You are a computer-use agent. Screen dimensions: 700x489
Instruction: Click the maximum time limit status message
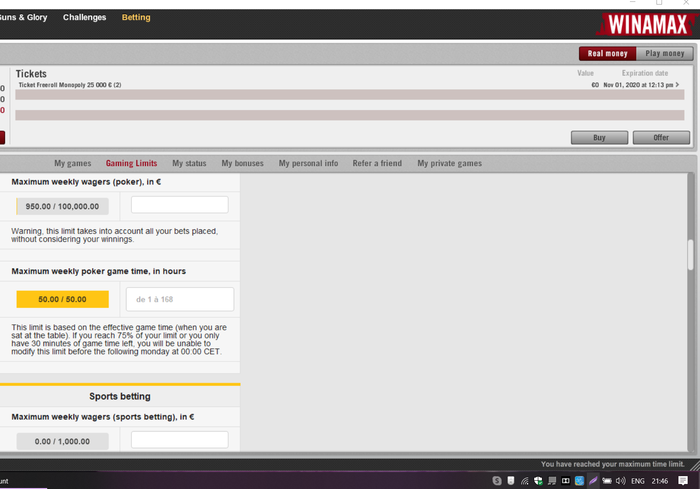pyautogui.click(x=612, y=464)
